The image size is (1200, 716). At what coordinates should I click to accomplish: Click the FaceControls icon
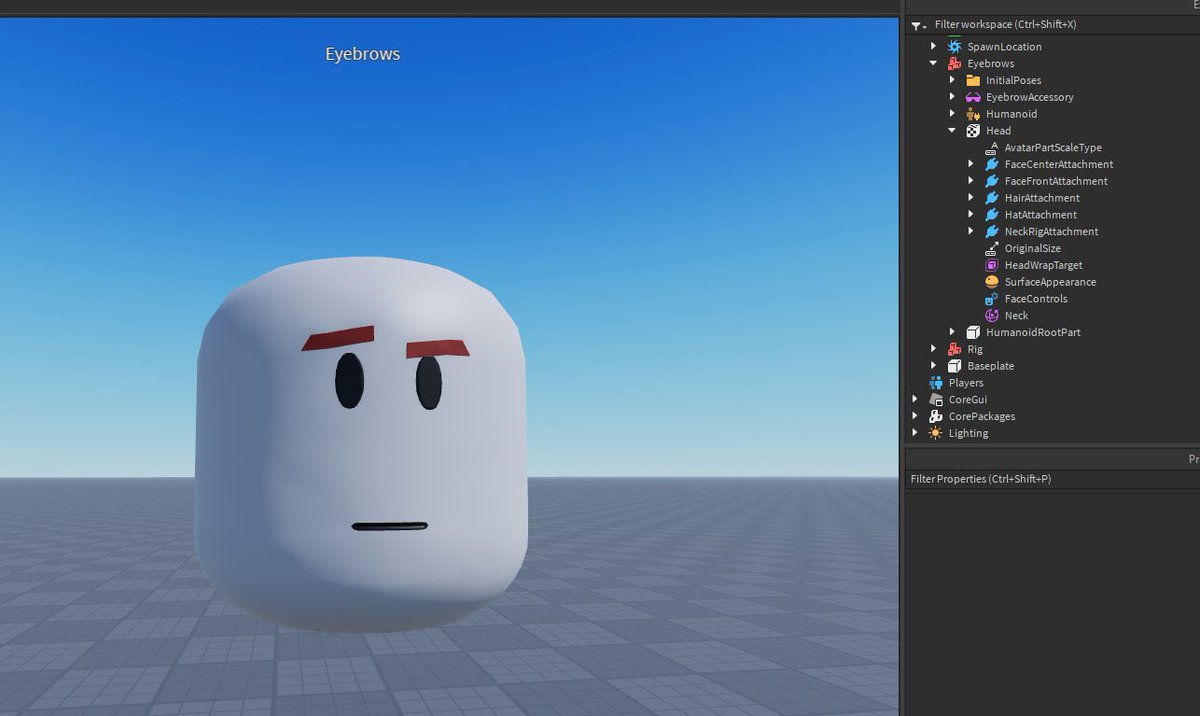(x=992, y=299)
